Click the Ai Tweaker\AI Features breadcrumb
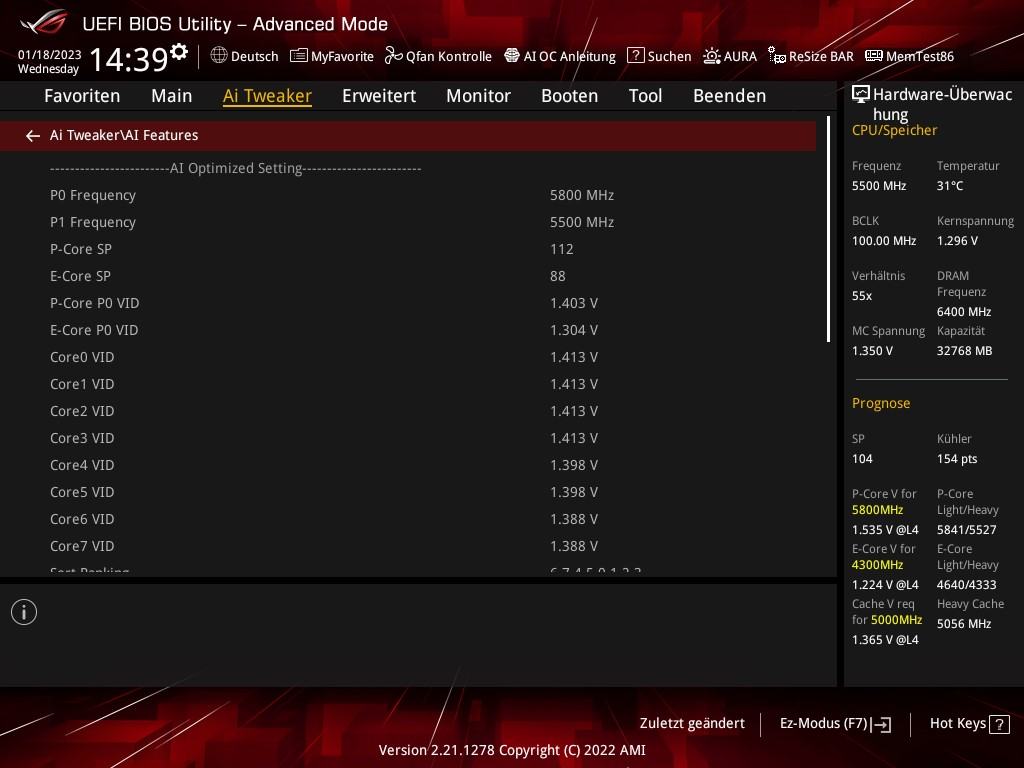 click(124, 135)
